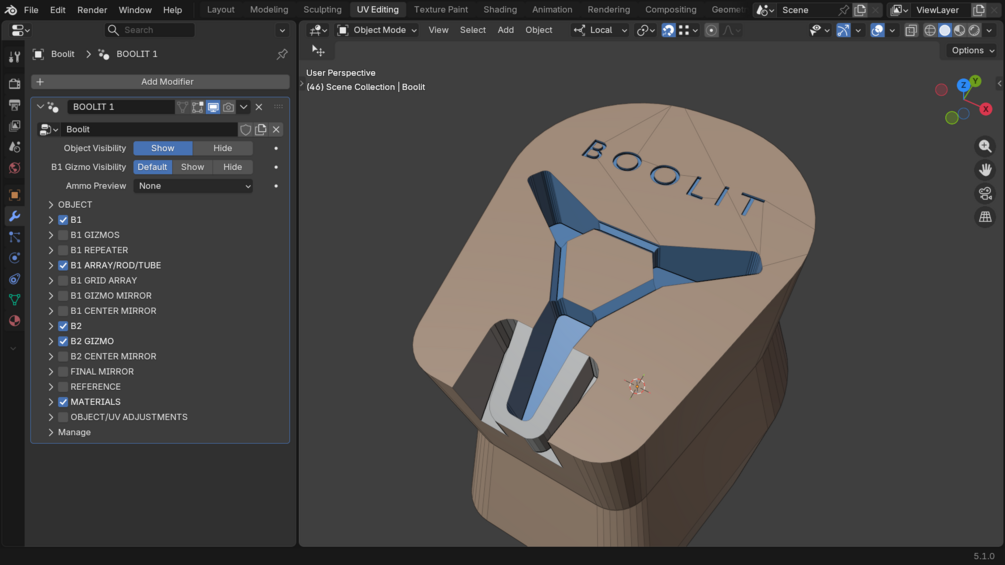This screenshot has height=565, width=1005.
Task: Set Object Visibility to Hide
Action: tap(222, 148)
